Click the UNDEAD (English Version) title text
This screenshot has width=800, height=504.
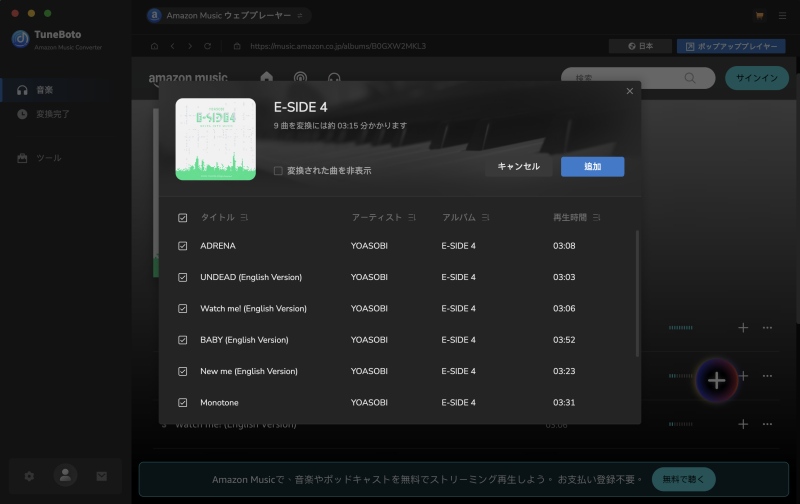click(251, 277)
